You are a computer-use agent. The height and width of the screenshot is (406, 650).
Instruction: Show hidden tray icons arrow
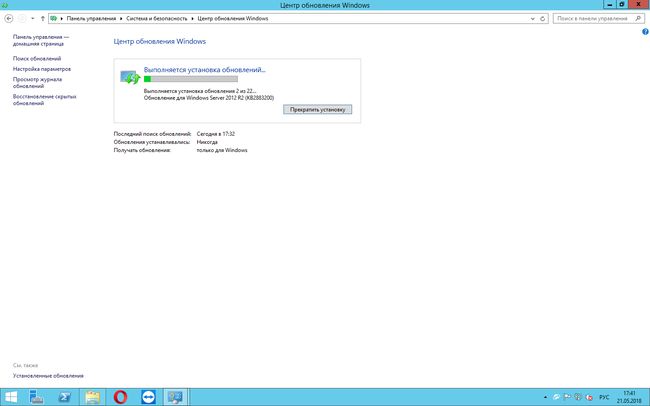coord(545,397)
